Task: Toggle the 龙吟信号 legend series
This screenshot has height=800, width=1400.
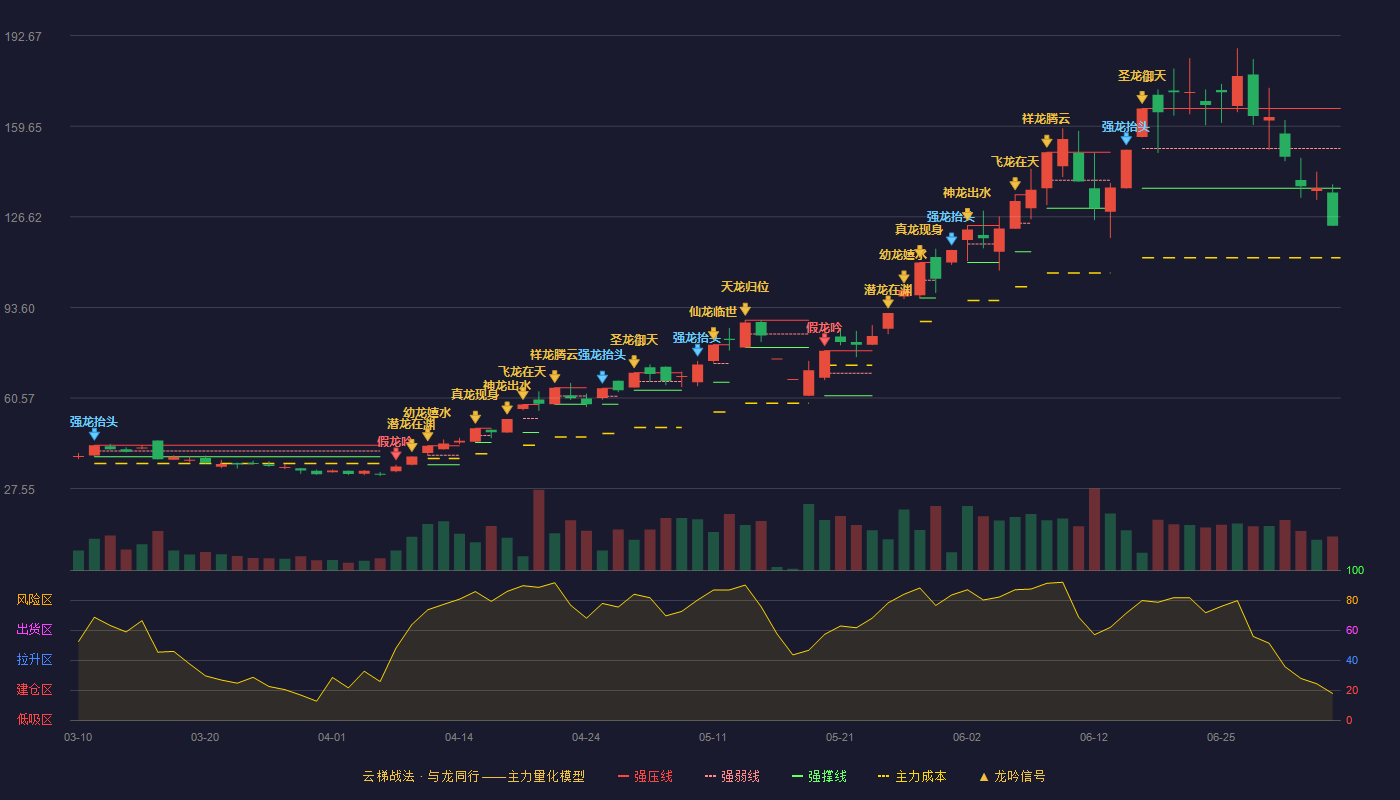Action: pos(1012,776)
